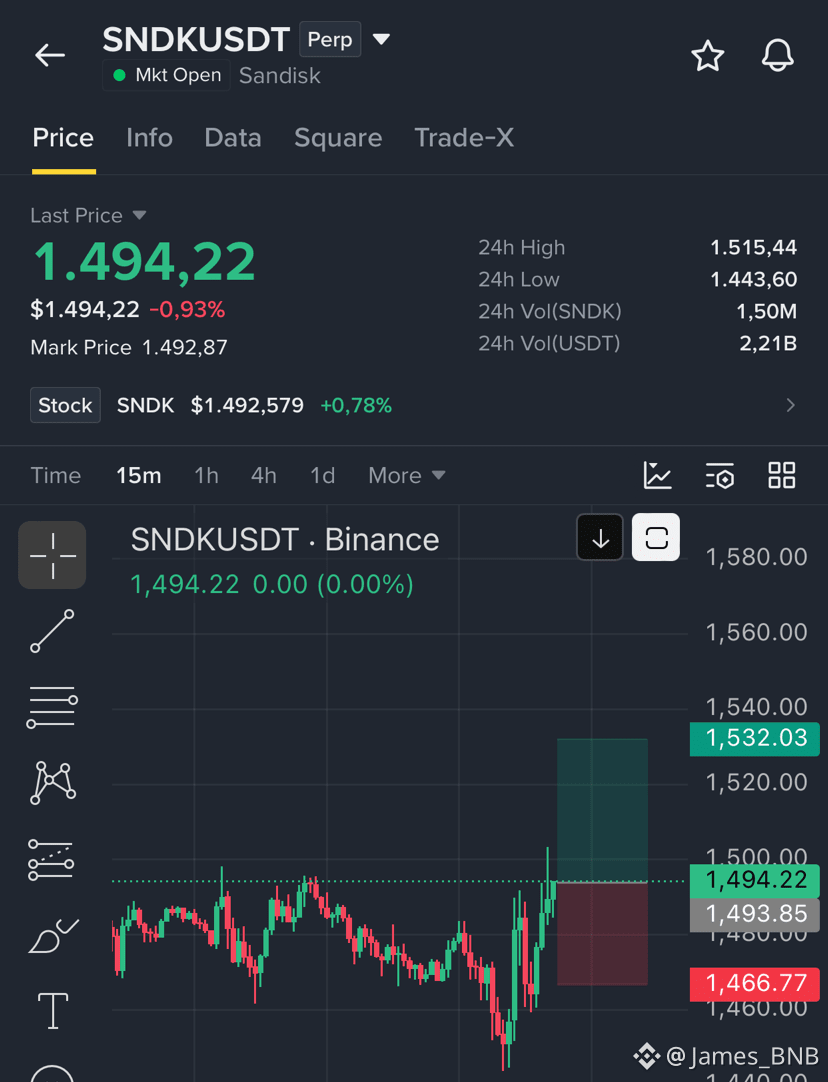Tap the 24h Vol(USDT) value 2,21B
This screenshot has height=1082, width=828.
tap(768, 343)
